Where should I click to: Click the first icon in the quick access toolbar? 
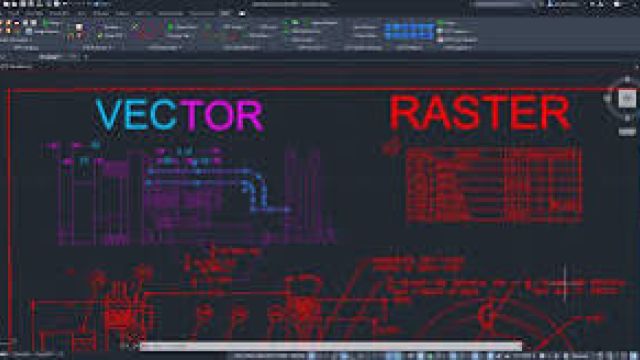pos(5,4)
